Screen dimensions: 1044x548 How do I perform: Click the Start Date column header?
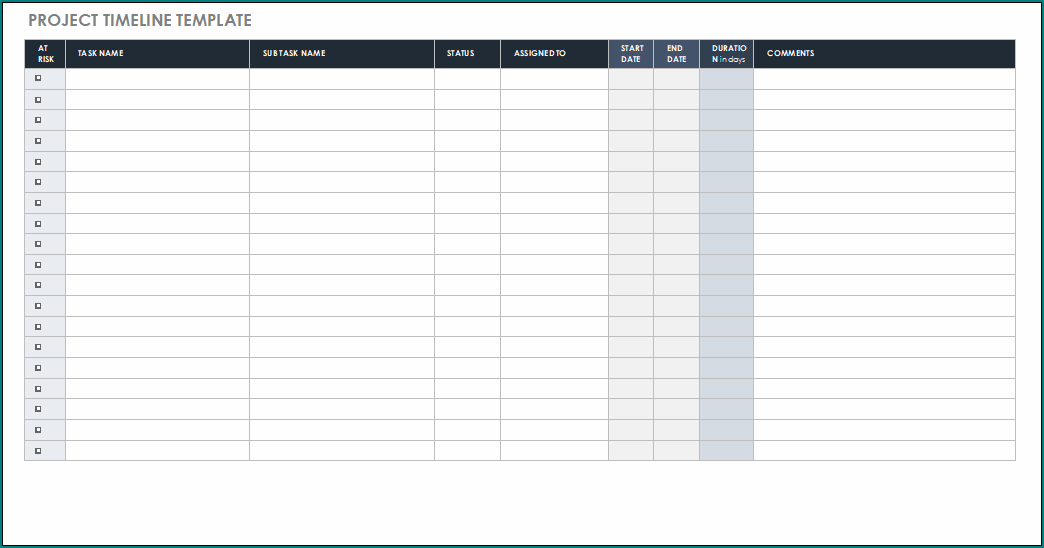(631, 54)
